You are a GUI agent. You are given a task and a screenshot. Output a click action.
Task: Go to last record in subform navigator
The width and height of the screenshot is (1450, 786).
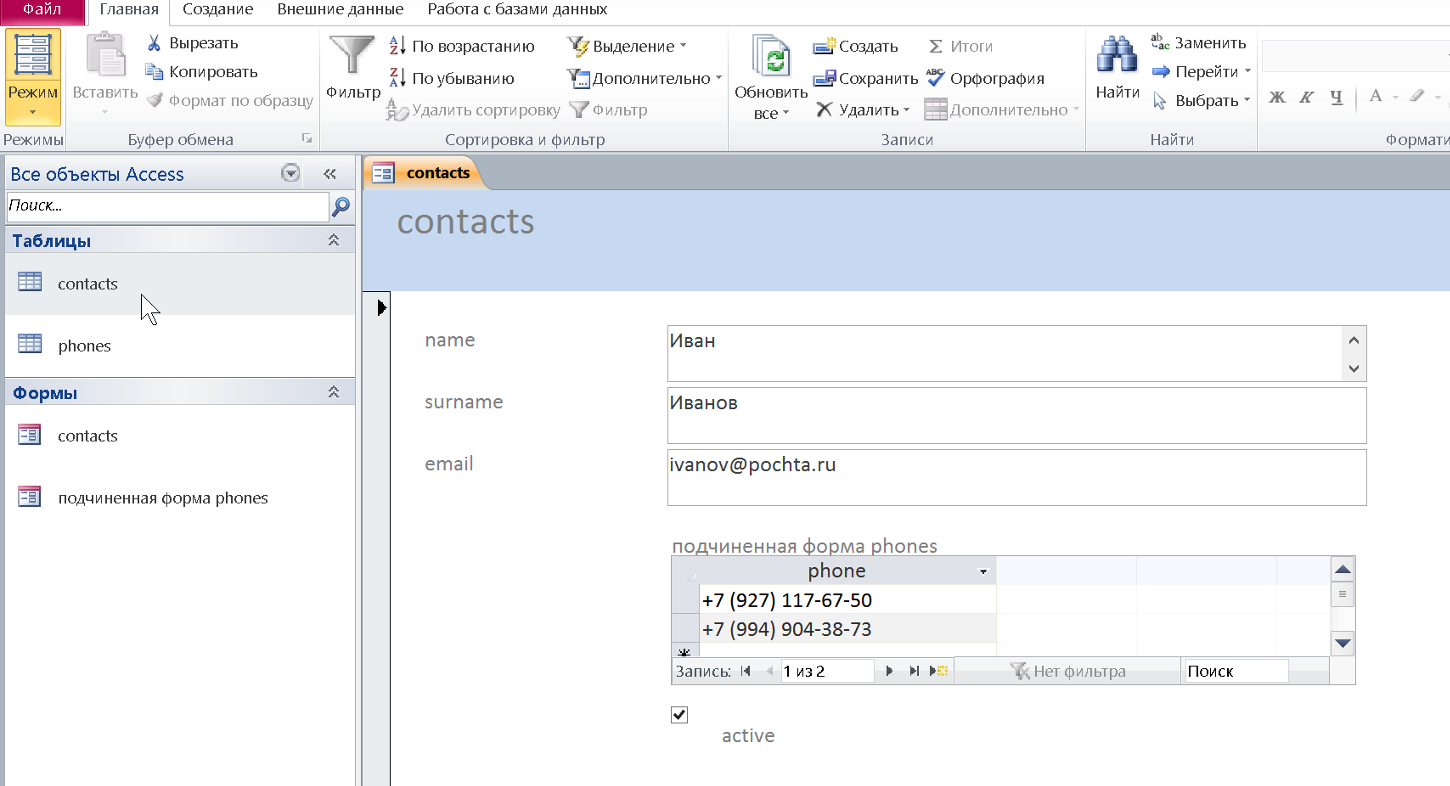tap(914, 671)
